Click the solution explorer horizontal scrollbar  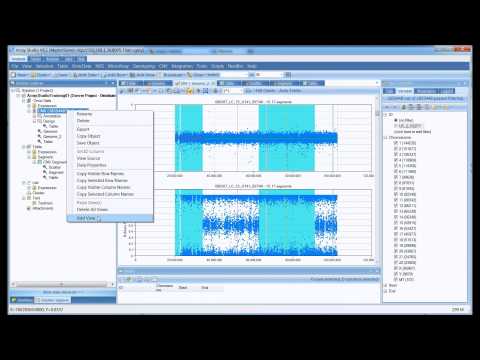pos(62,284)
